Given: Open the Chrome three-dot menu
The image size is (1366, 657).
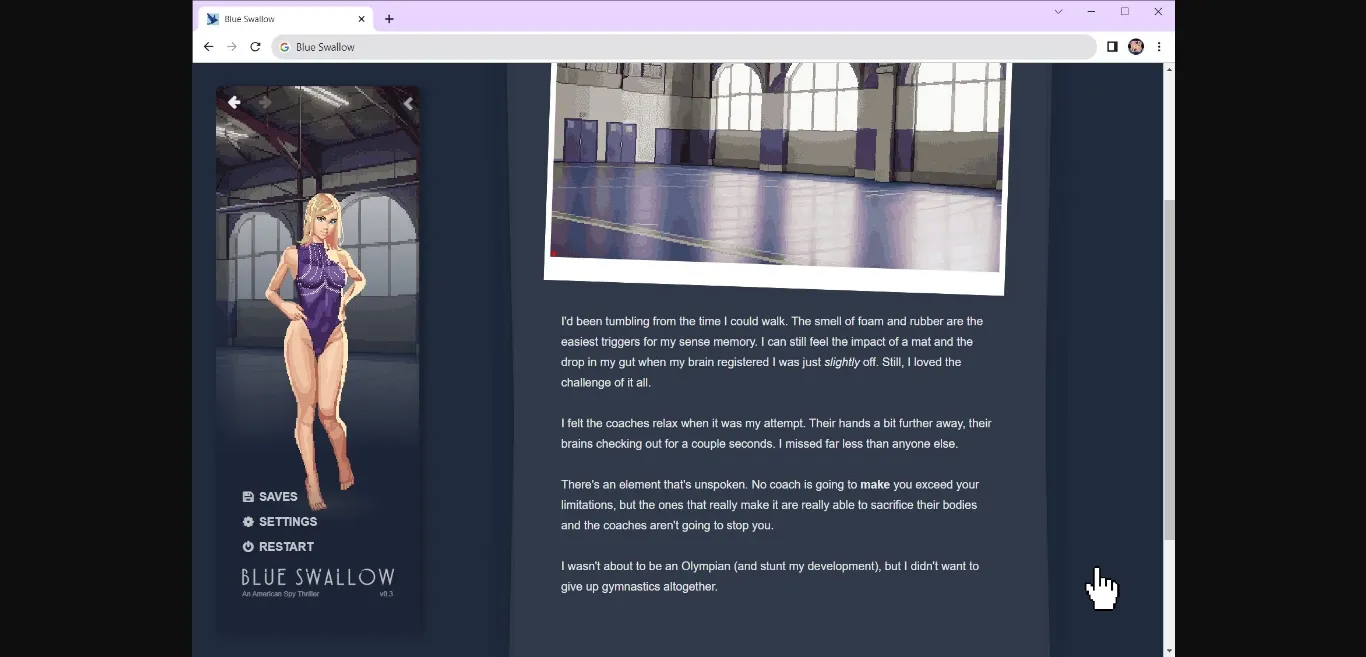Looking at the screenshot, I should (x=1159, y=47).
